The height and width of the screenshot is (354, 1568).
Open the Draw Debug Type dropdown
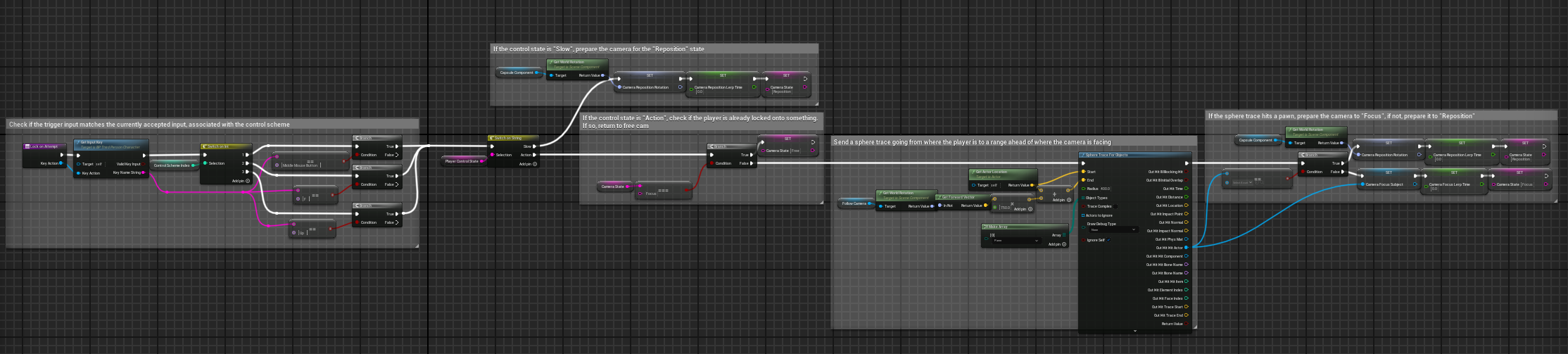click(1112, 230)
